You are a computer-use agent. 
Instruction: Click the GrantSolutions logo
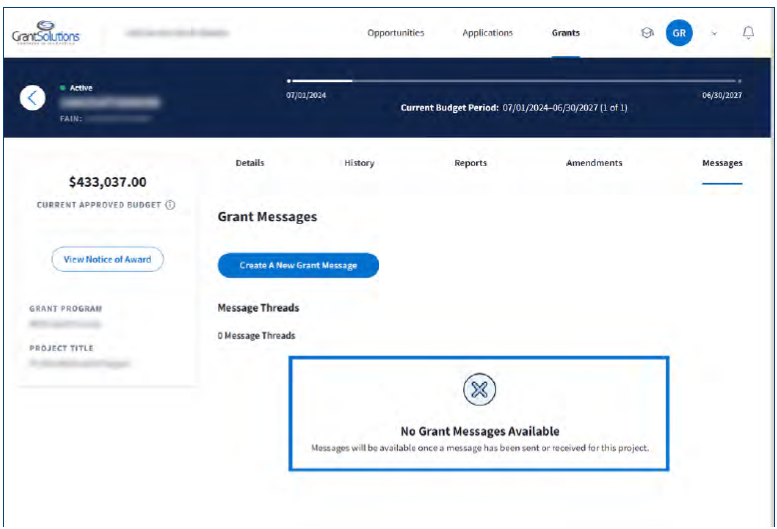(x=45, y=33)
